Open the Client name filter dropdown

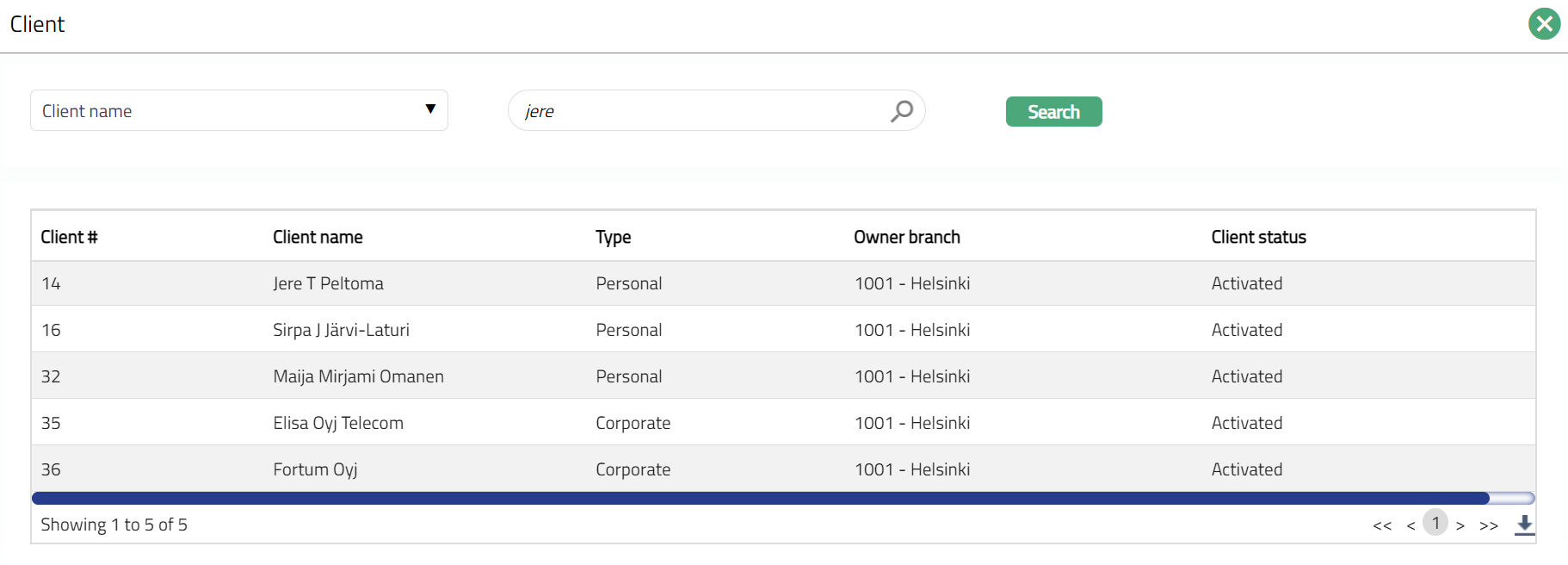[x=239, y=110]
